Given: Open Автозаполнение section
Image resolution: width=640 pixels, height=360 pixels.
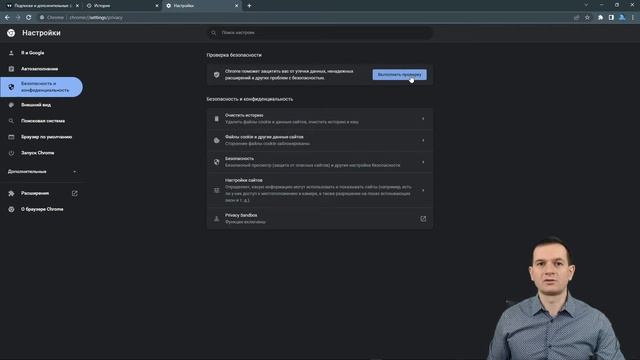Looking at the screenshot, I should (x=41, y=69).
